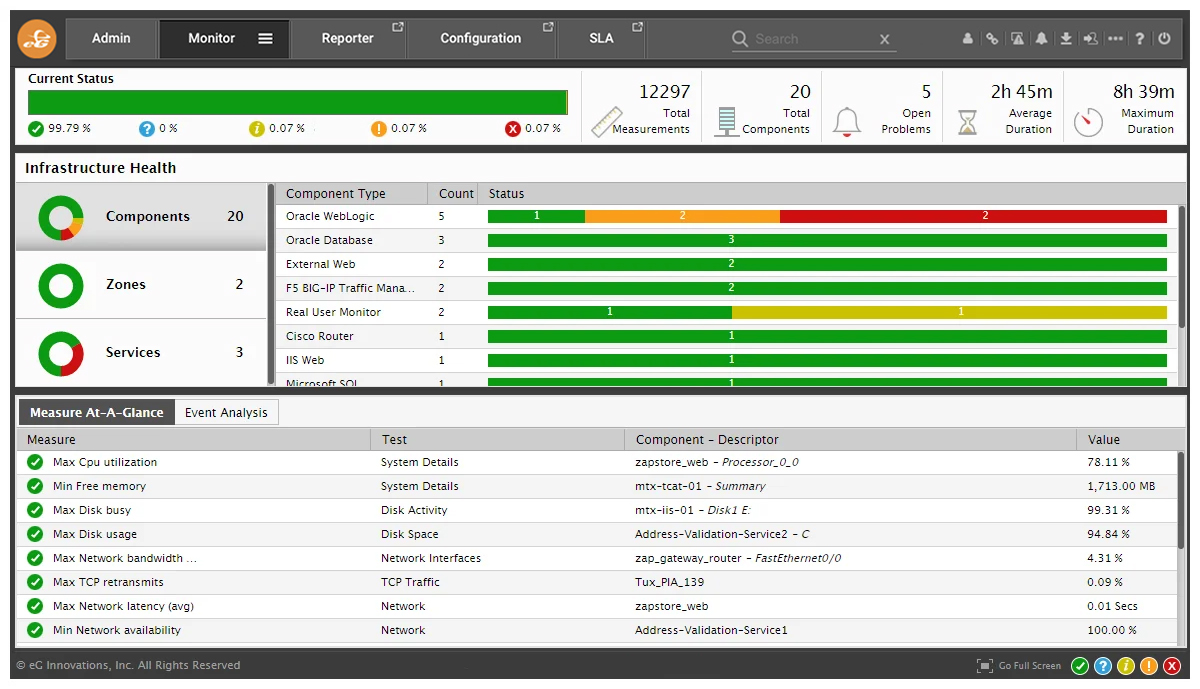Click the orange segment of Oracle WebLogic bar
Viewport: 1200px width, 689px height.
(x=682, y=216)
